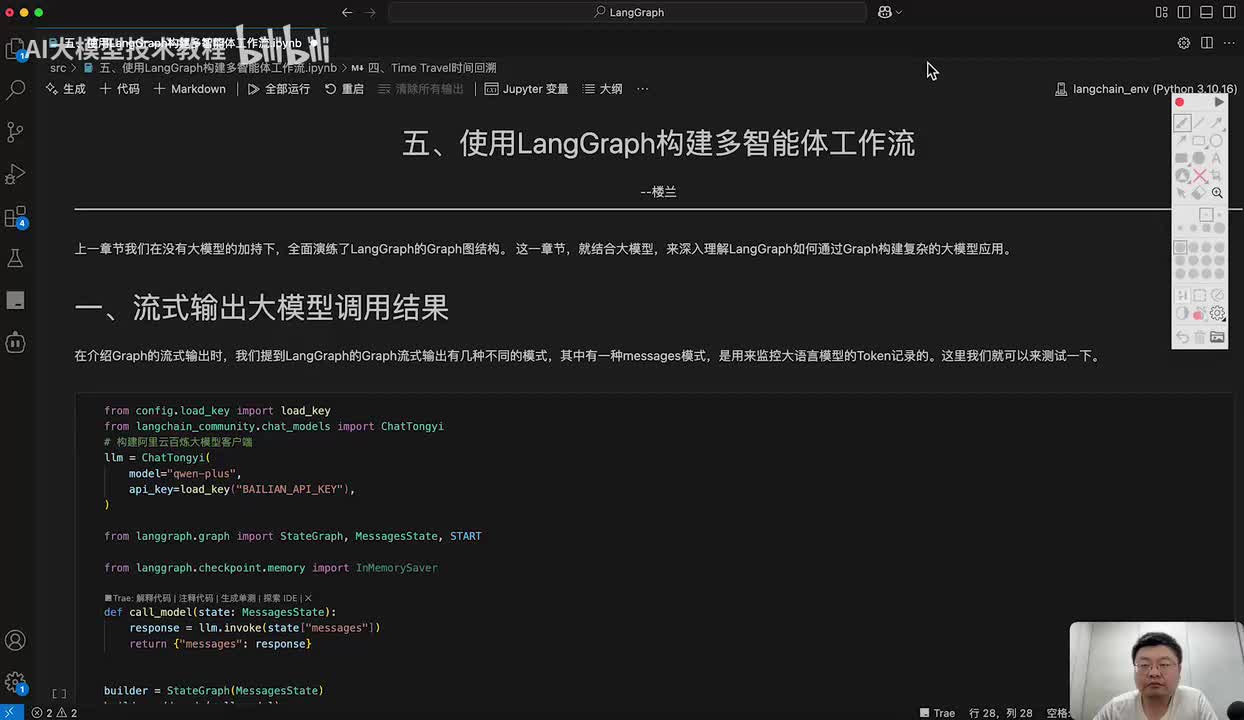Toggle the secondary sidebar visibility

(1228, 12)
